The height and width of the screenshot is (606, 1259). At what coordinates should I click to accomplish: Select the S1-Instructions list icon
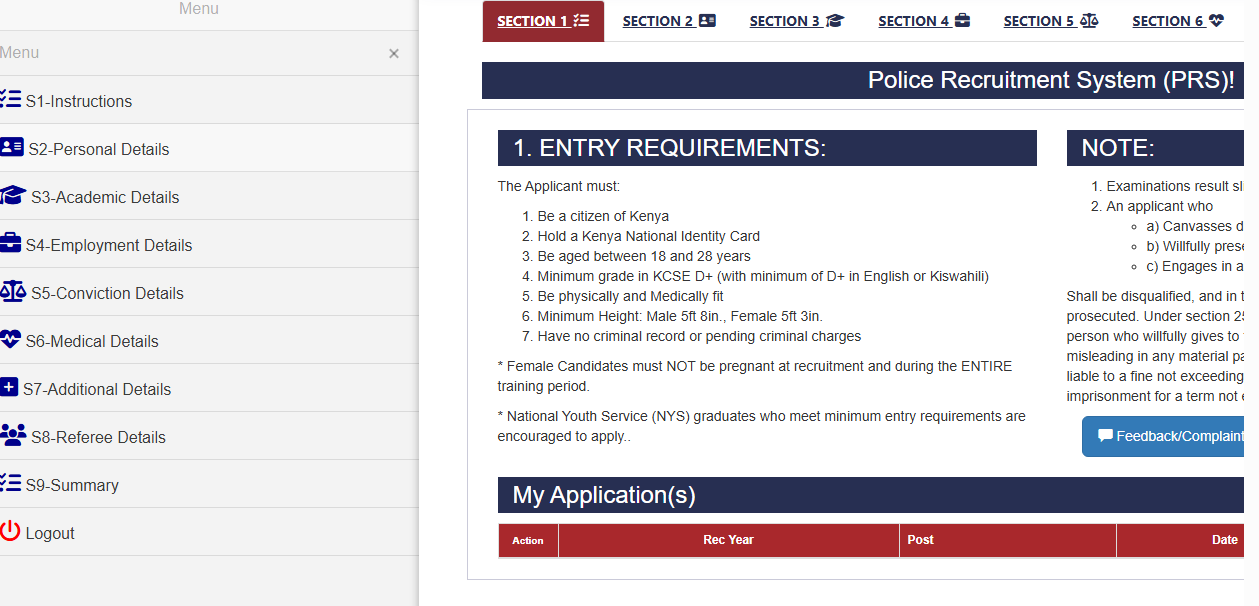[11, 99]
